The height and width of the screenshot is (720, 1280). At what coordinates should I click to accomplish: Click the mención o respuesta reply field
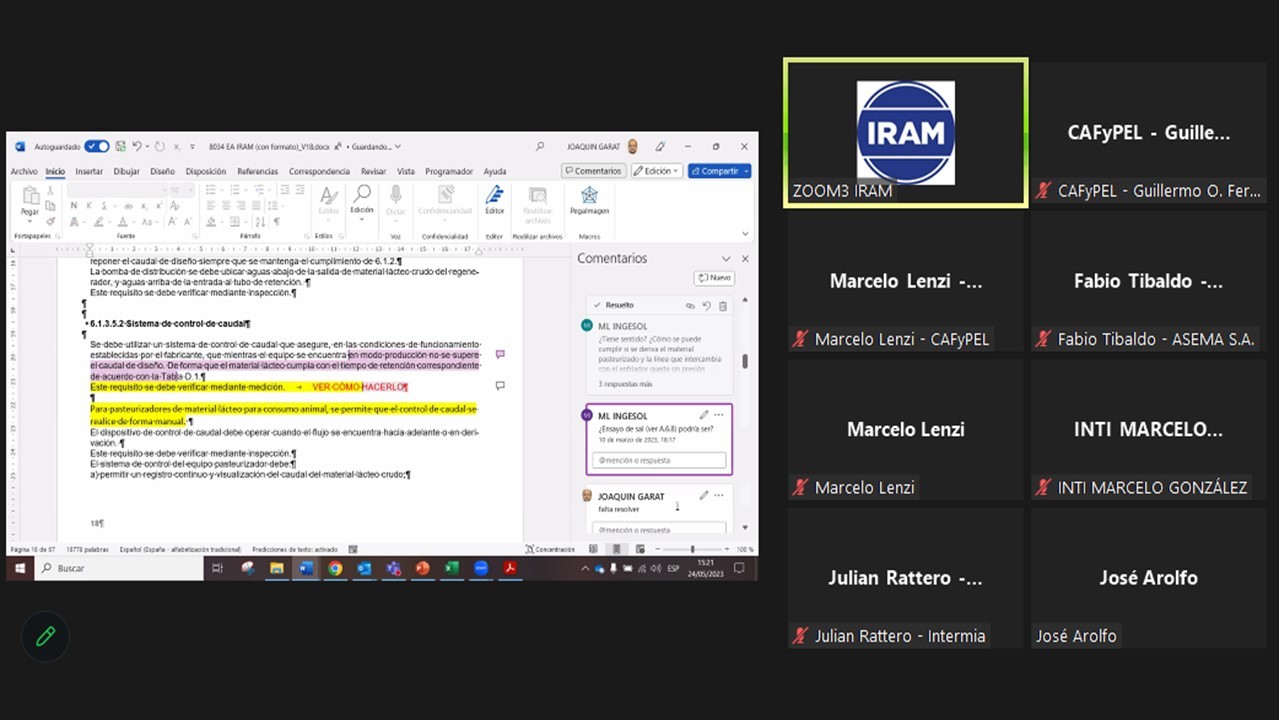[659, 460]
